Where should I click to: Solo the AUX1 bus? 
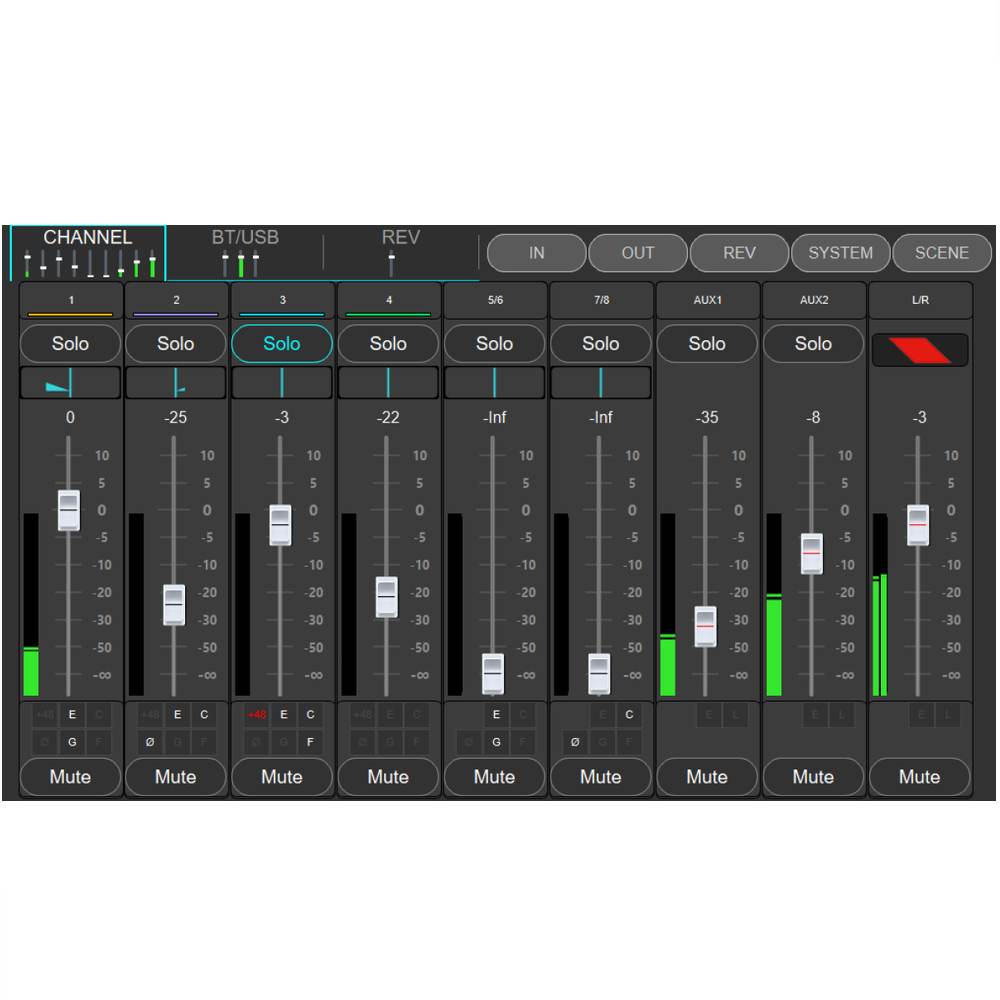707,343
